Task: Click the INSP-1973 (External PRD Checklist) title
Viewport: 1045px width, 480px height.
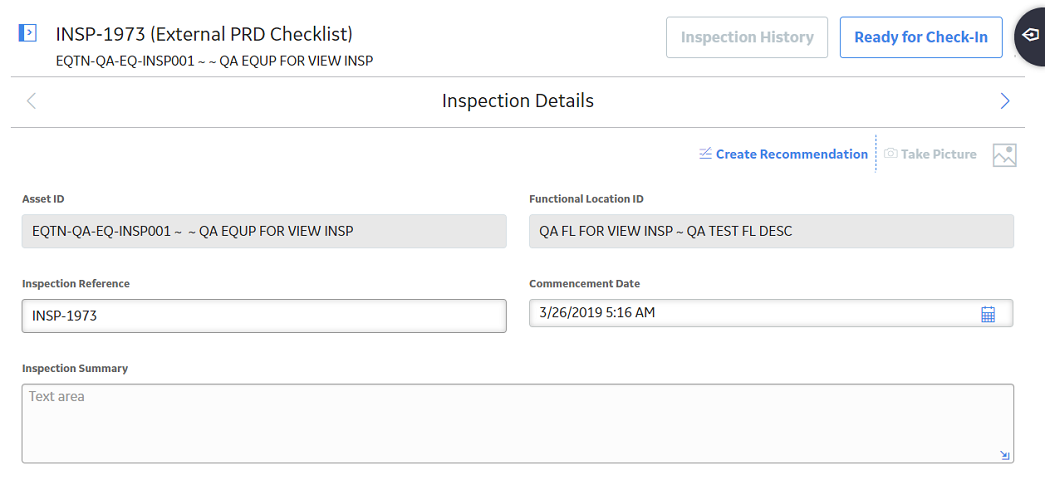Action: coord(204,33)
